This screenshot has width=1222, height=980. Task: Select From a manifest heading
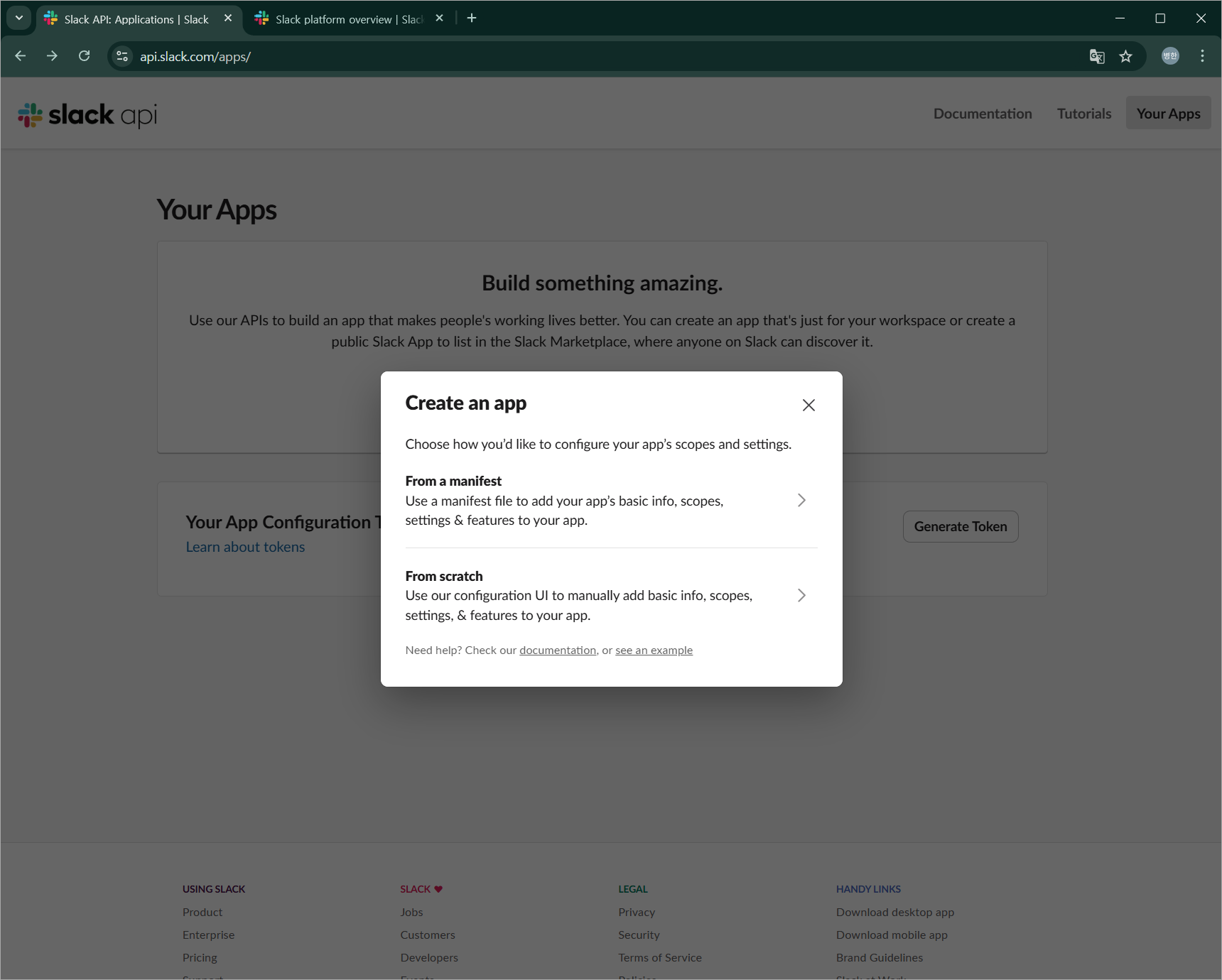coord(453,481)
